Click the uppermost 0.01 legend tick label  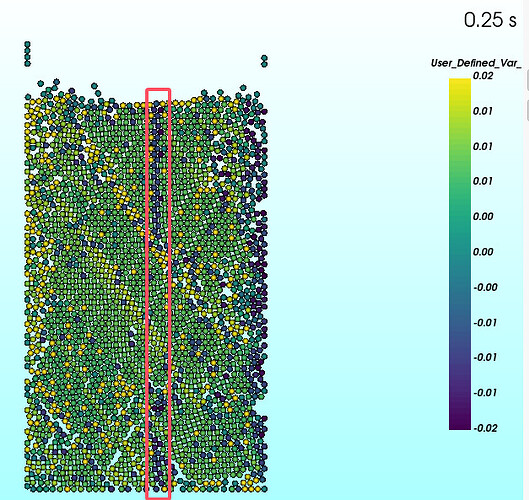[483, 111]
